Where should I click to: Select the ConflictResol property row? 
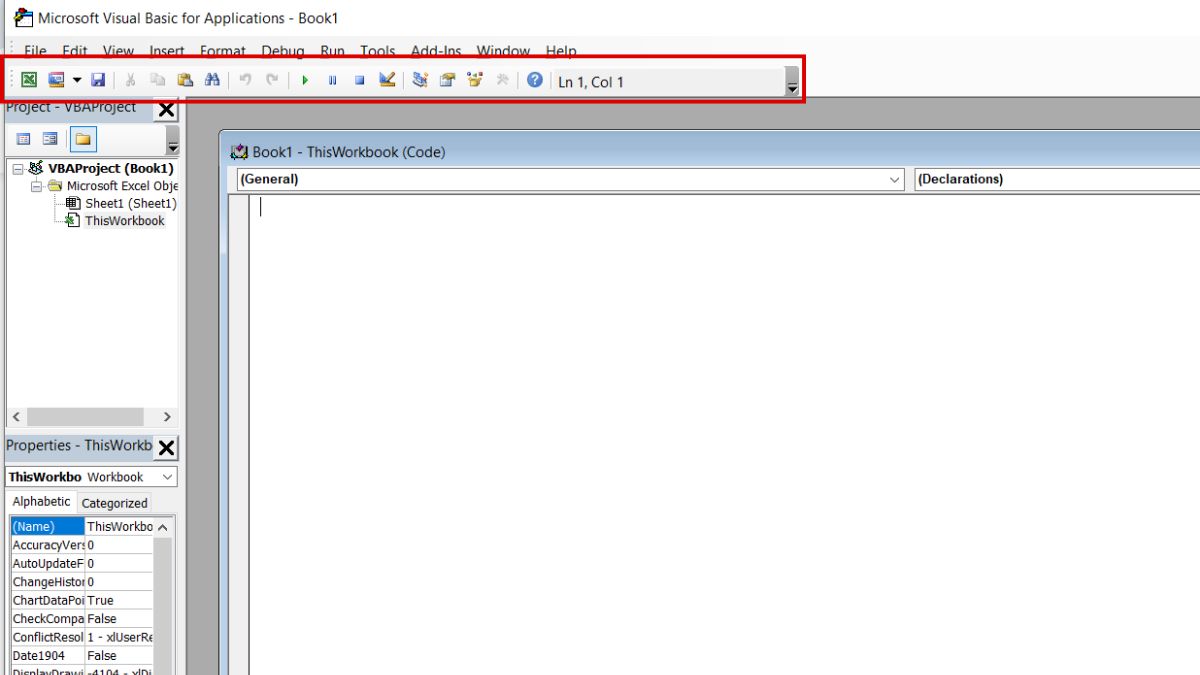pyautogui.click(x=82, y=637)
